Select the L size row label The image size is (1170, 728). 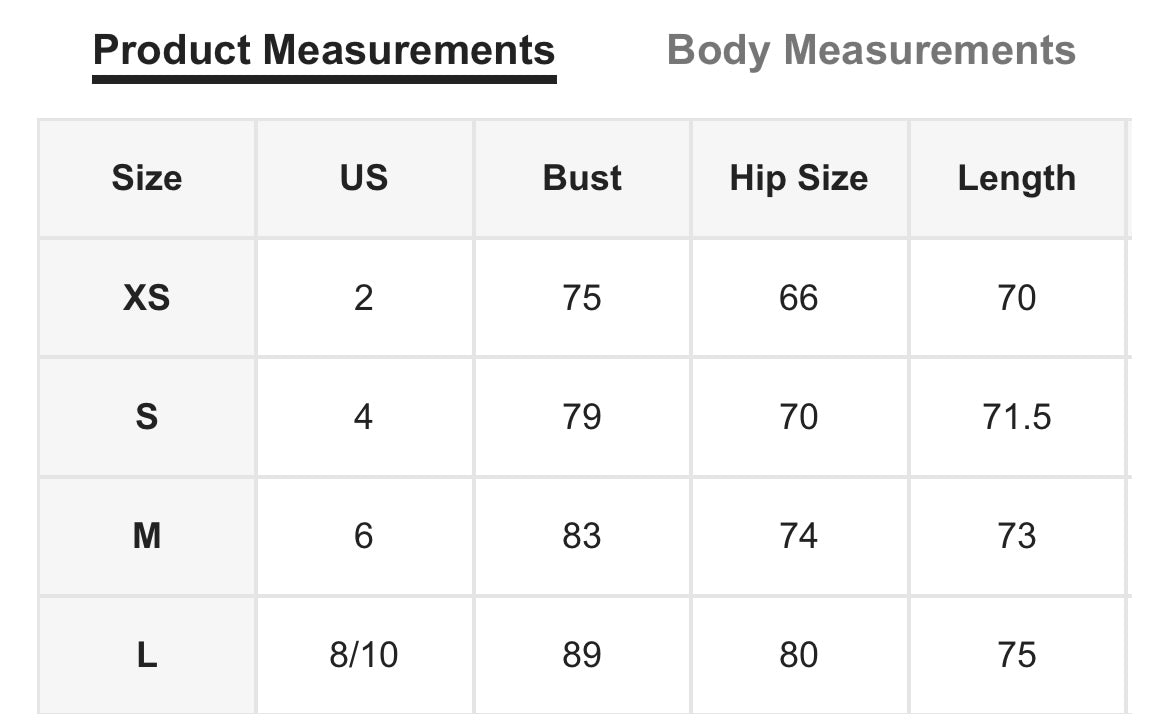tap(147, 656)
